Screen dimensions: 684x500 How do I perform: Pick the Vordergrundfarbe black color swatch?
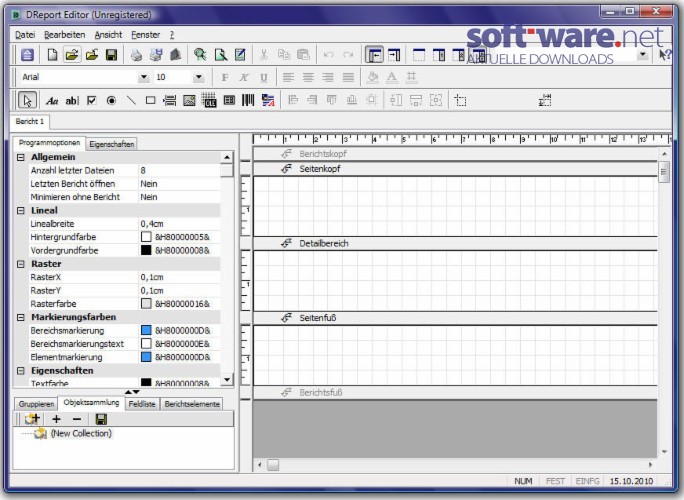pos(146,250)
